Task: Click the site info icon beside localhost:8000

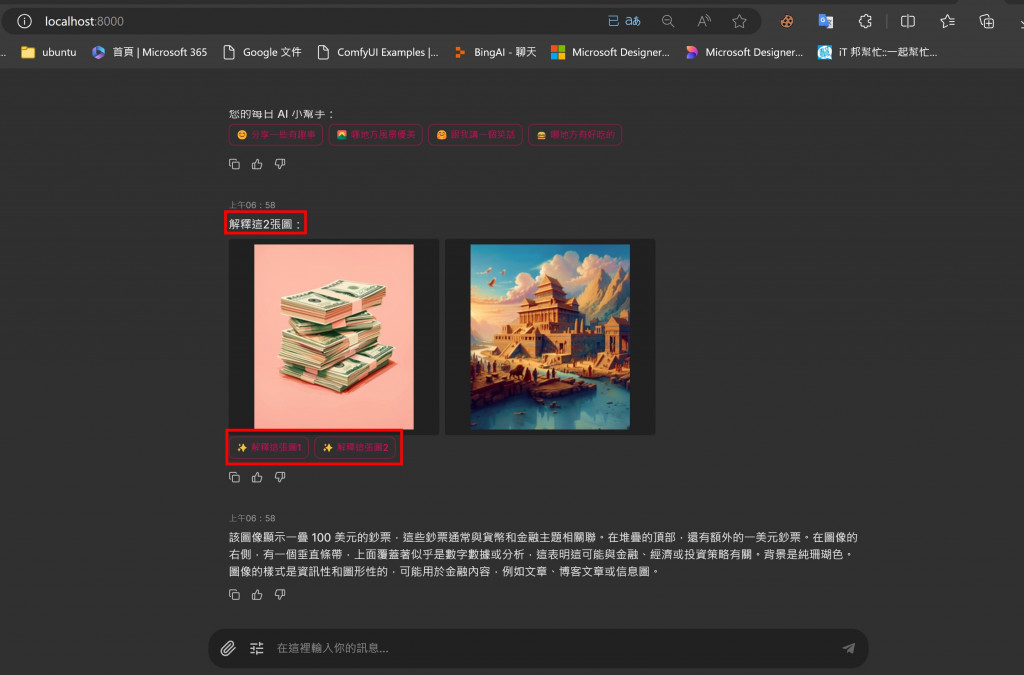Action: click(x=24, y=21)
